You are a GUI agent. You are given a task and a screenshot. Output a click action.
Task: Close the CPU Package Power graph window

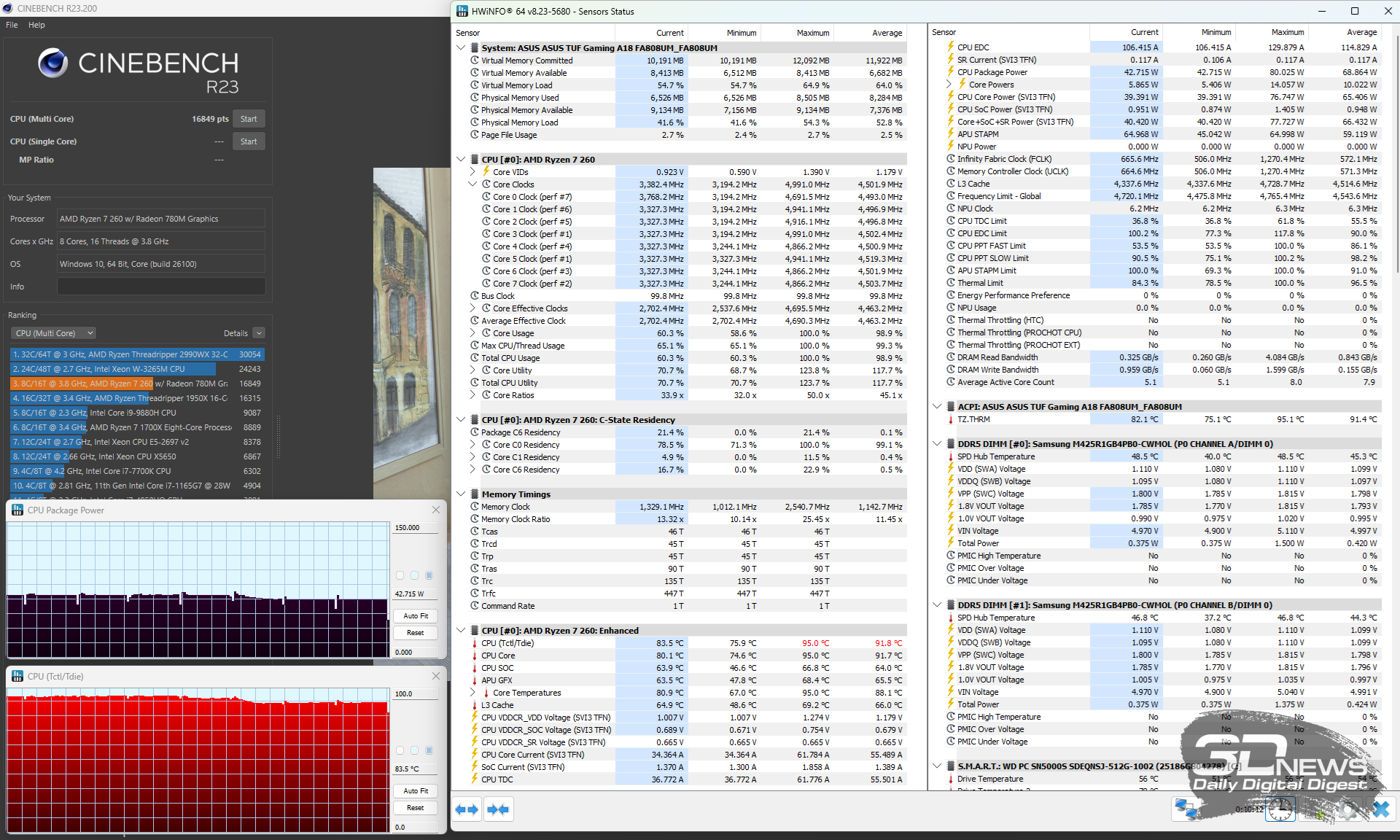pos(436,510)
